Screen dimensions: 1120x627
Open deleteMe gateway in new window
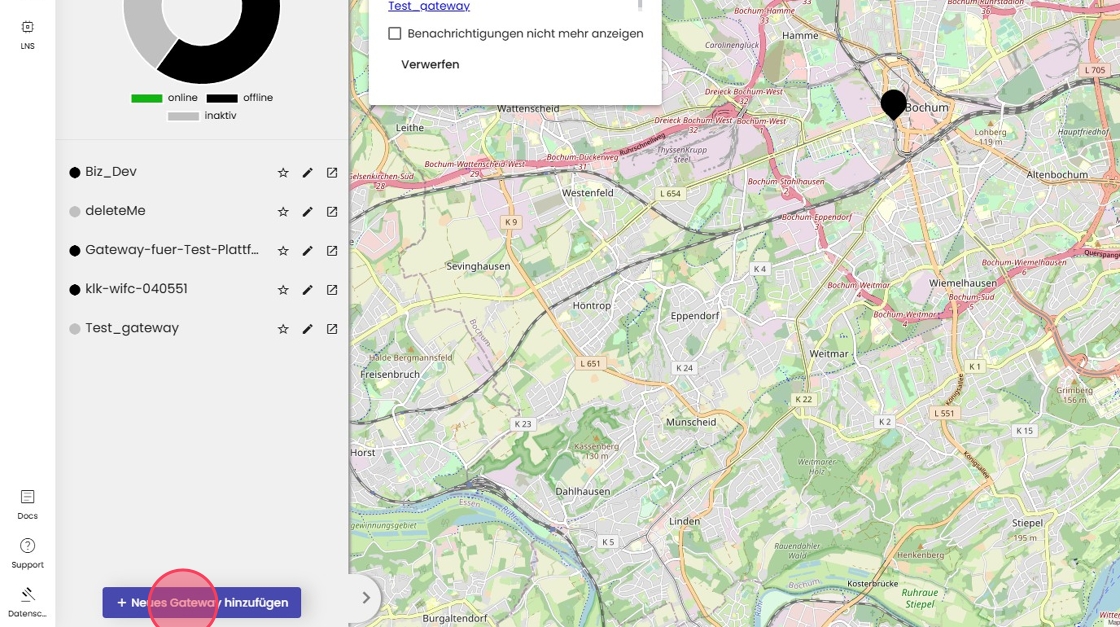pos(332,212)
